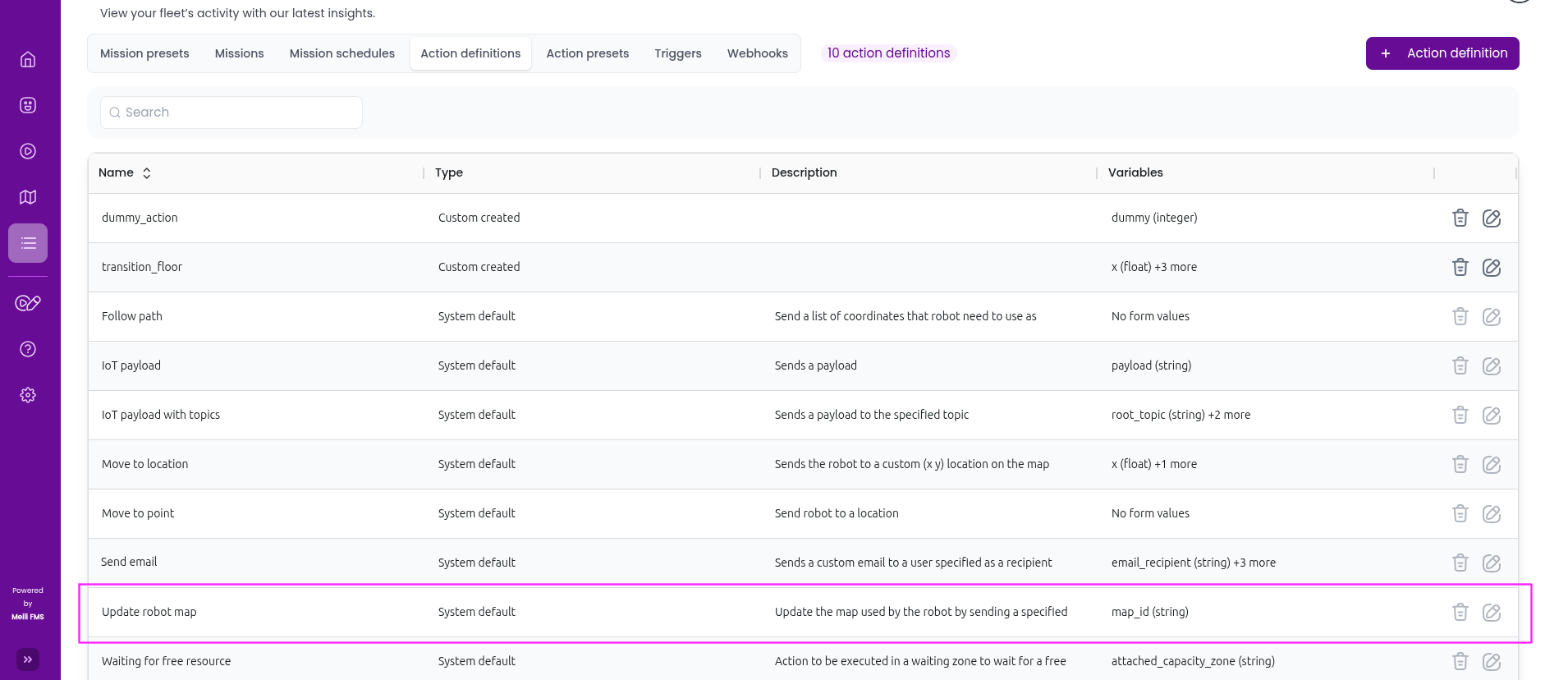
Task: Switch to Mission presets tab
Action: point(144,53)
